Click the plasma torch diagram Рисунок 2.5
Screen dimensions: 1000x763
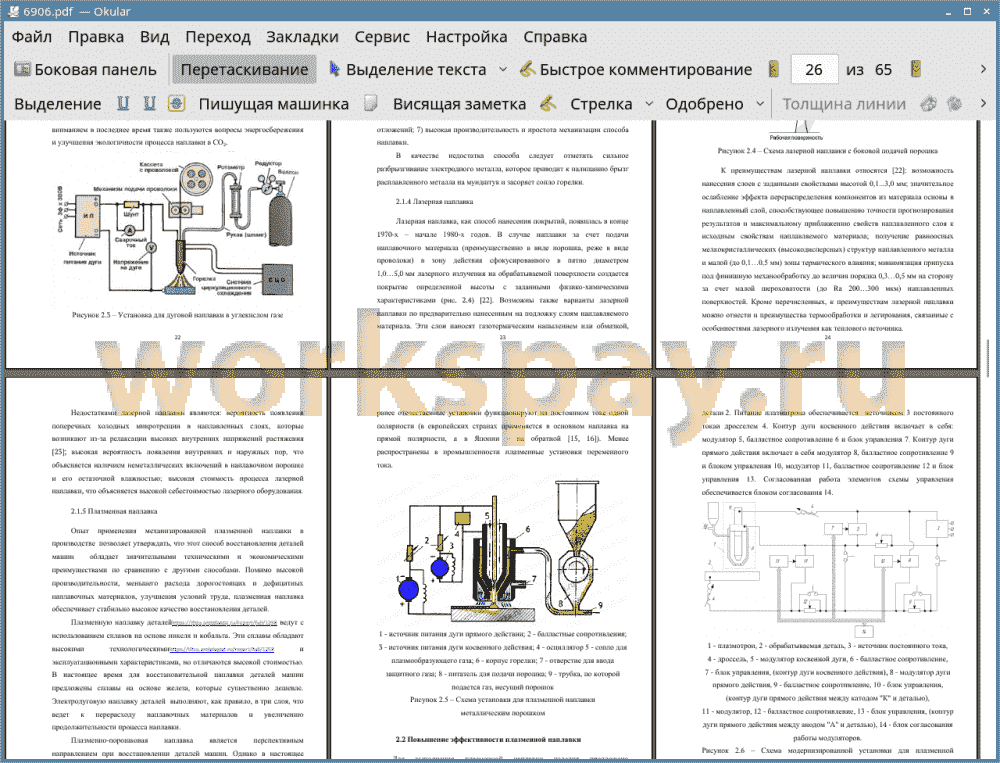504,552
